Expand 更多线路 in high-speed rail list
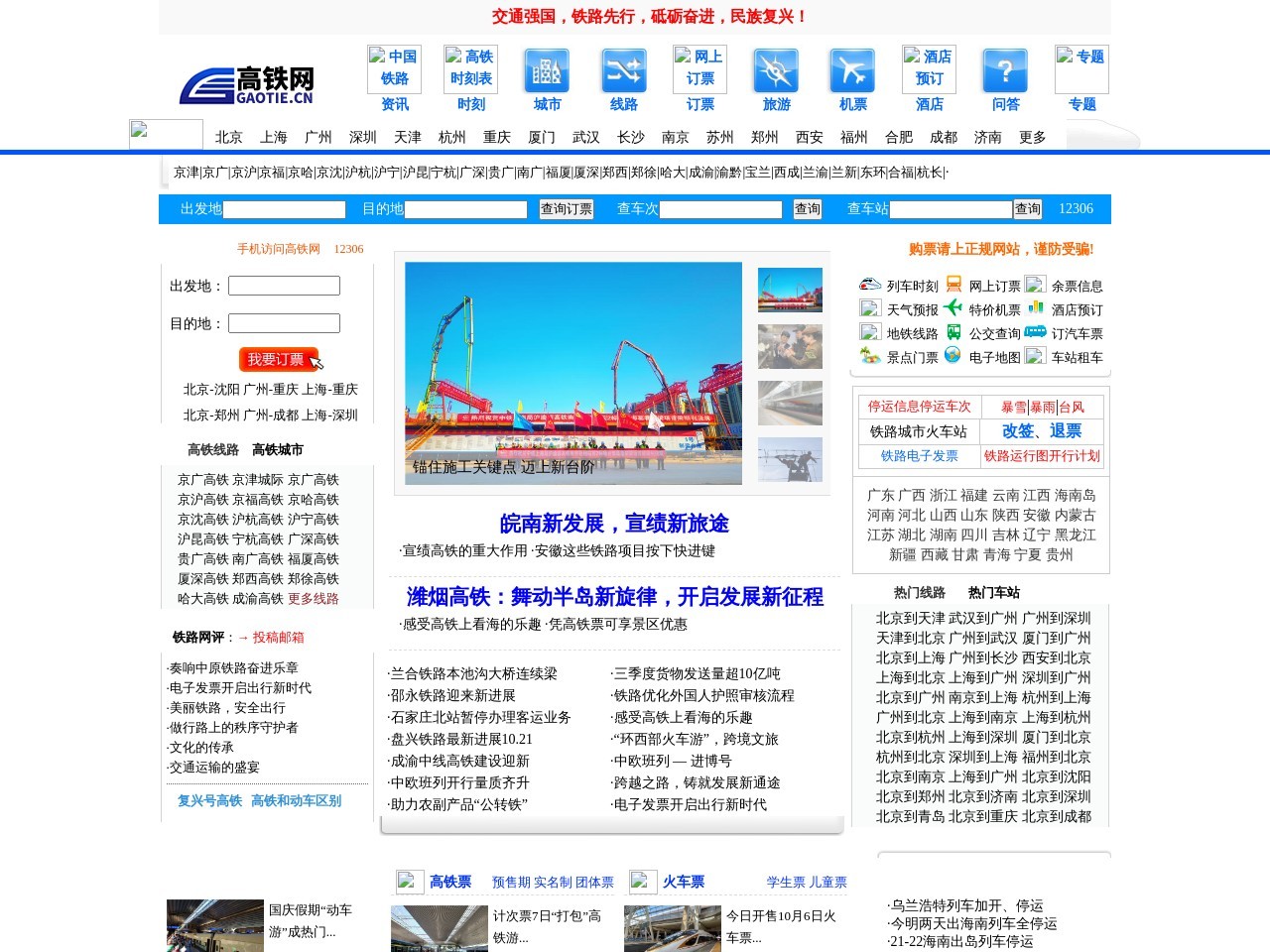The image size is (1270, 952). [313, 599]
